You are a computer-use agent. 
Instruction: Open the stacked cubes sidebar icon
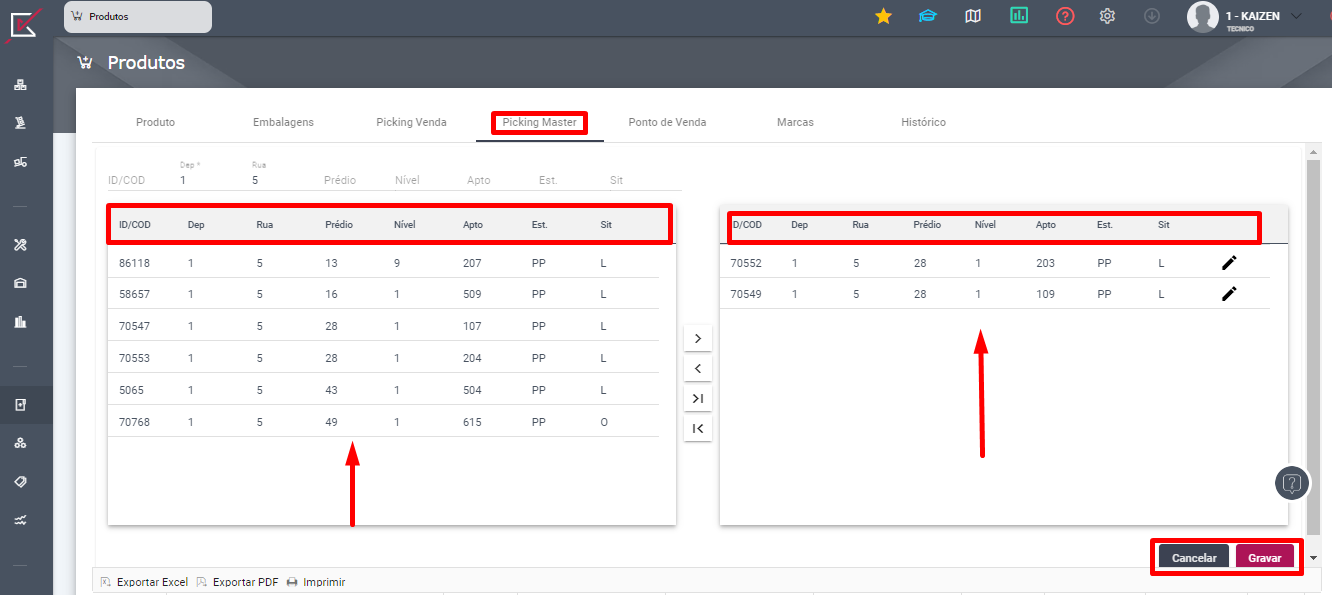coord(20,443)
